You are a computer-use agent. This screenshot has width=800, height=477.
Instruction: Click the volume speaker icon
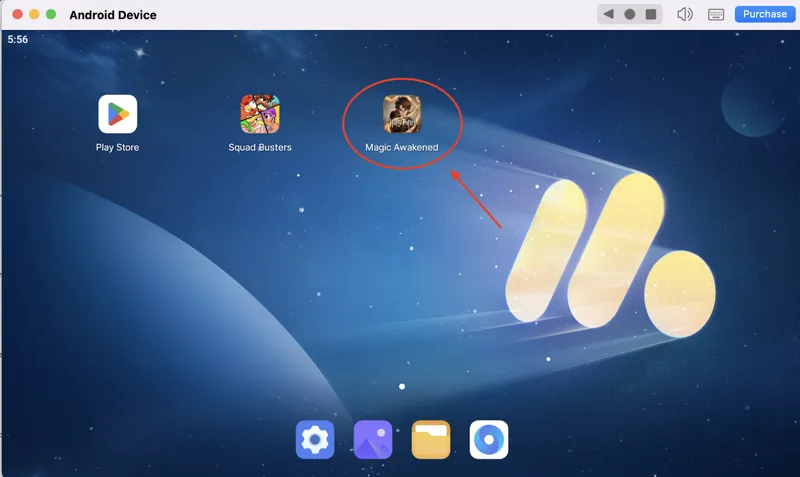tap(685, 14)
